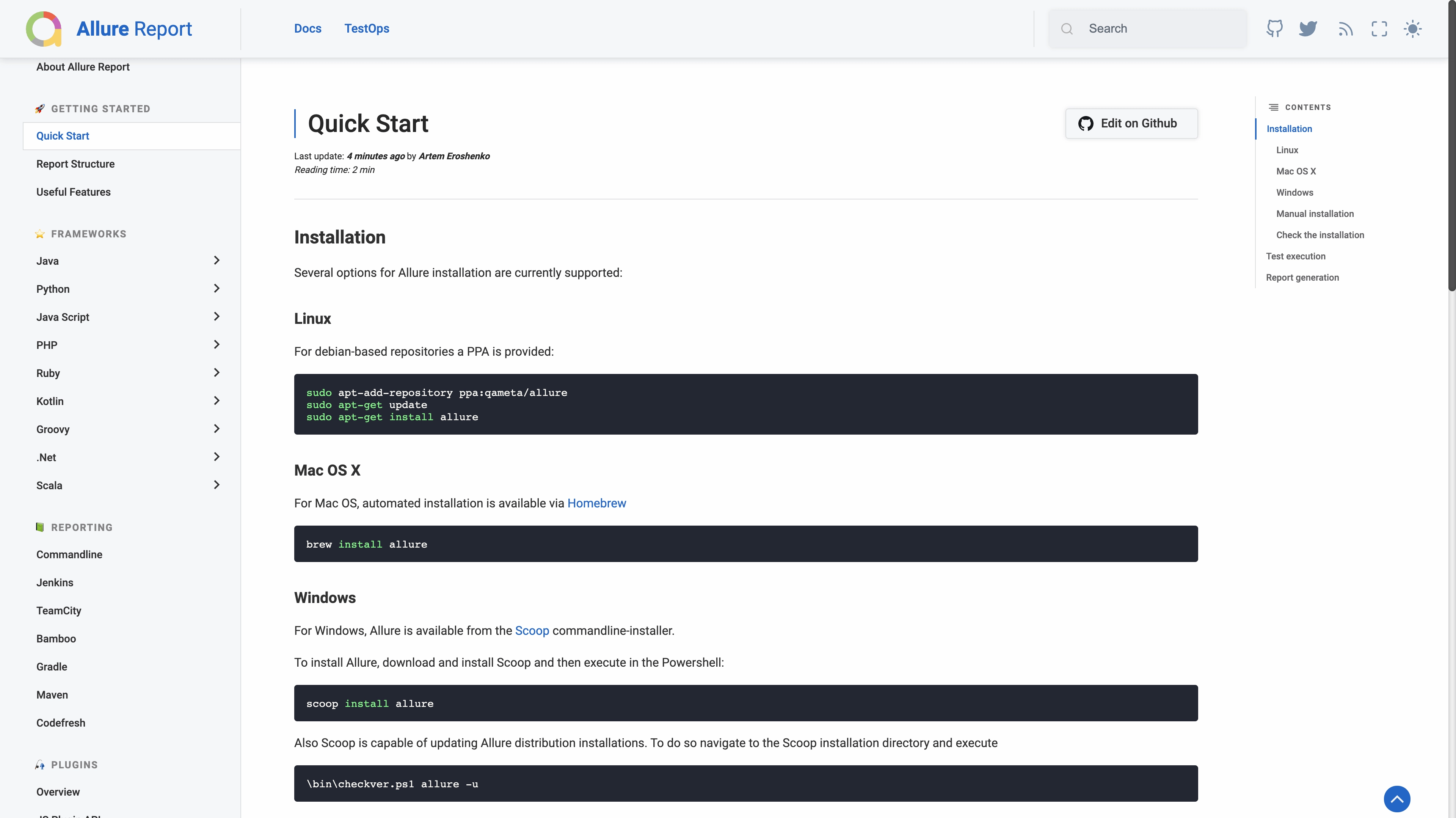
Task: Open the Docs navigation tab
Action: [307, 28]
